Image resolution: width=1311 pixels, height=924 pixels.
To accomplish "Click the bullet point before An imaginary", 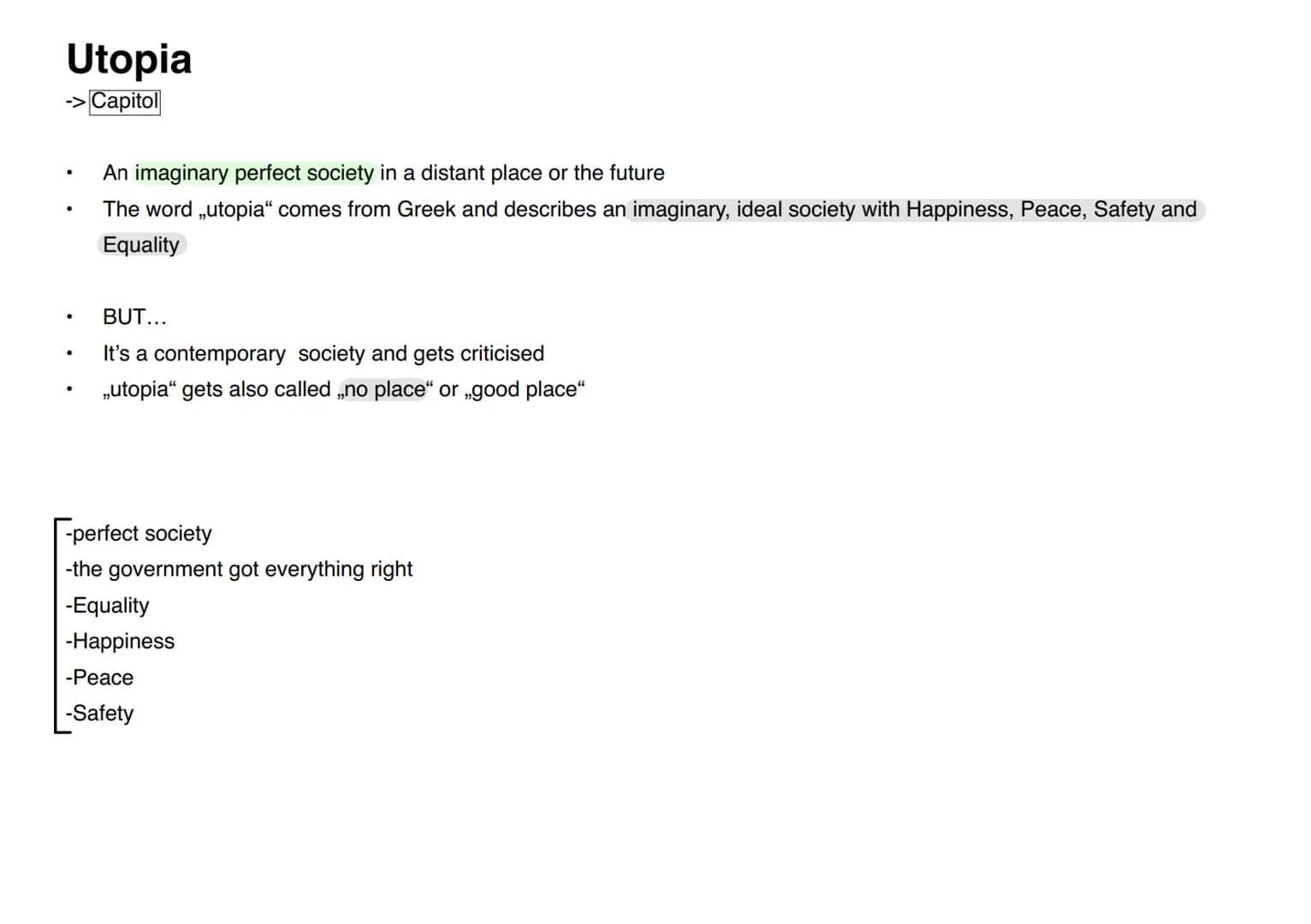I will (x=68, y=173).
